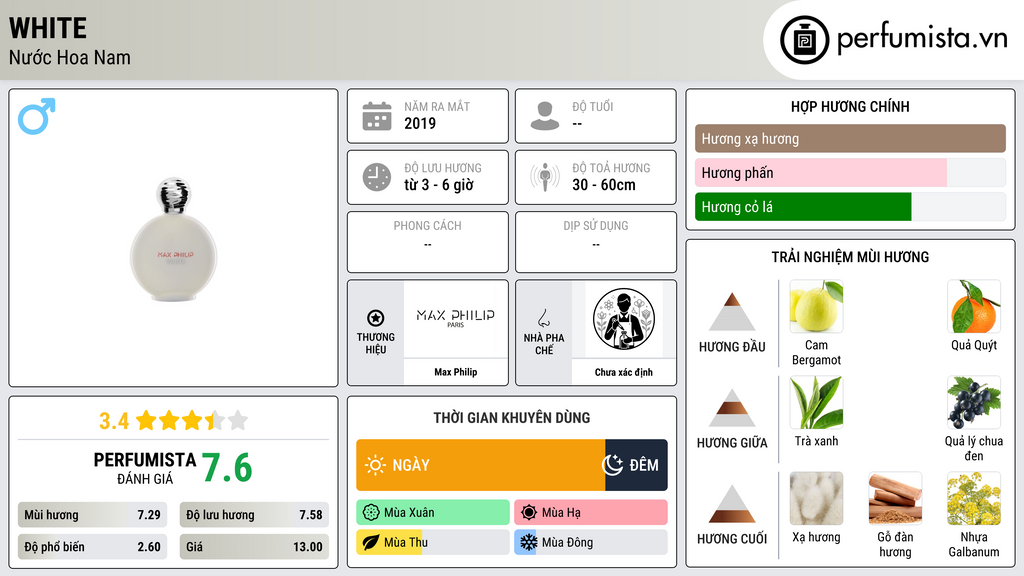Click the Hương cuối pyramid icon
1024x576 pixels.
[732, 504]
